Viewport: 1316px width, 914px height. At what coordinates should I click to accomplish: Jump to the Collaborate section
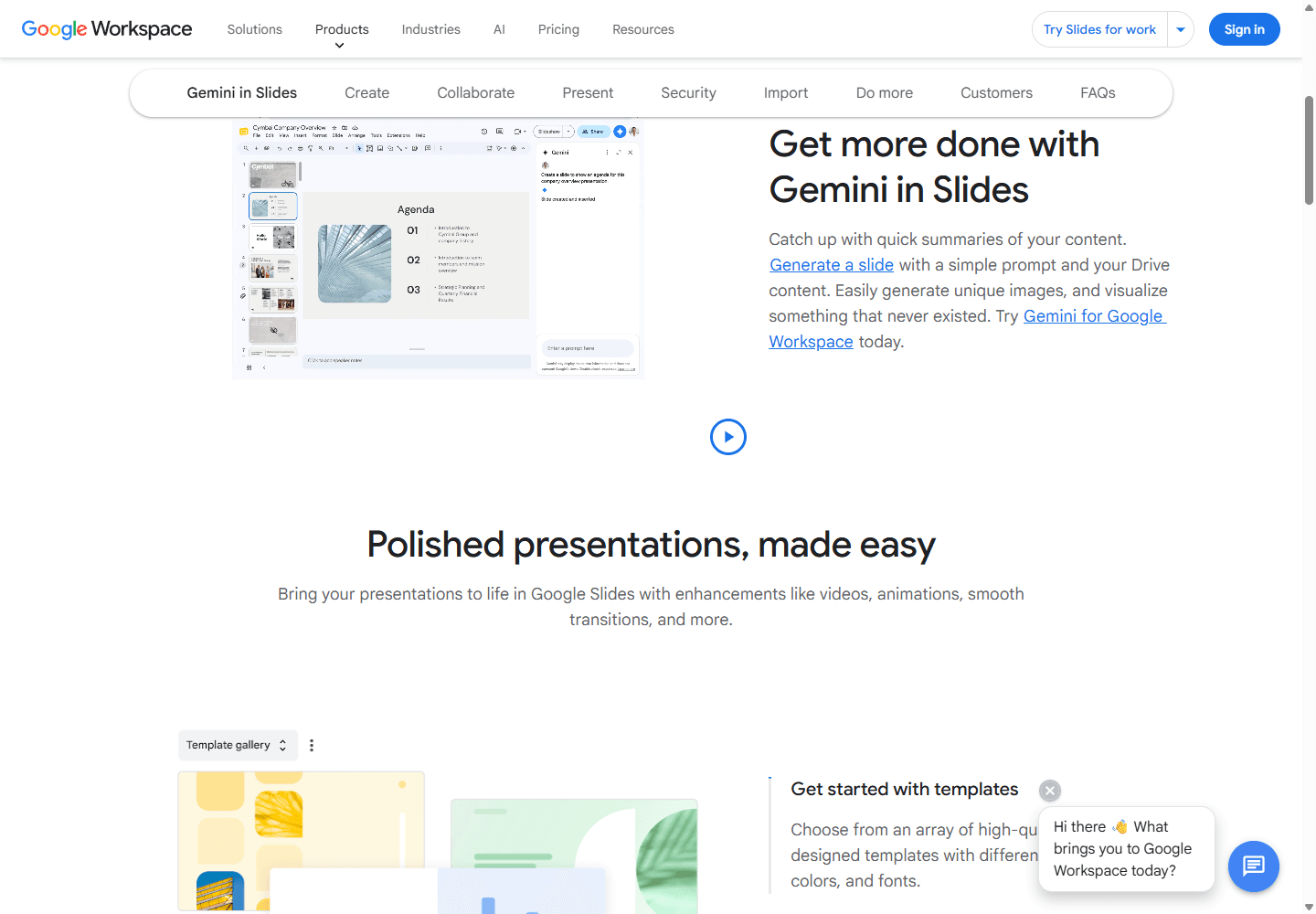tap(476, 93)
